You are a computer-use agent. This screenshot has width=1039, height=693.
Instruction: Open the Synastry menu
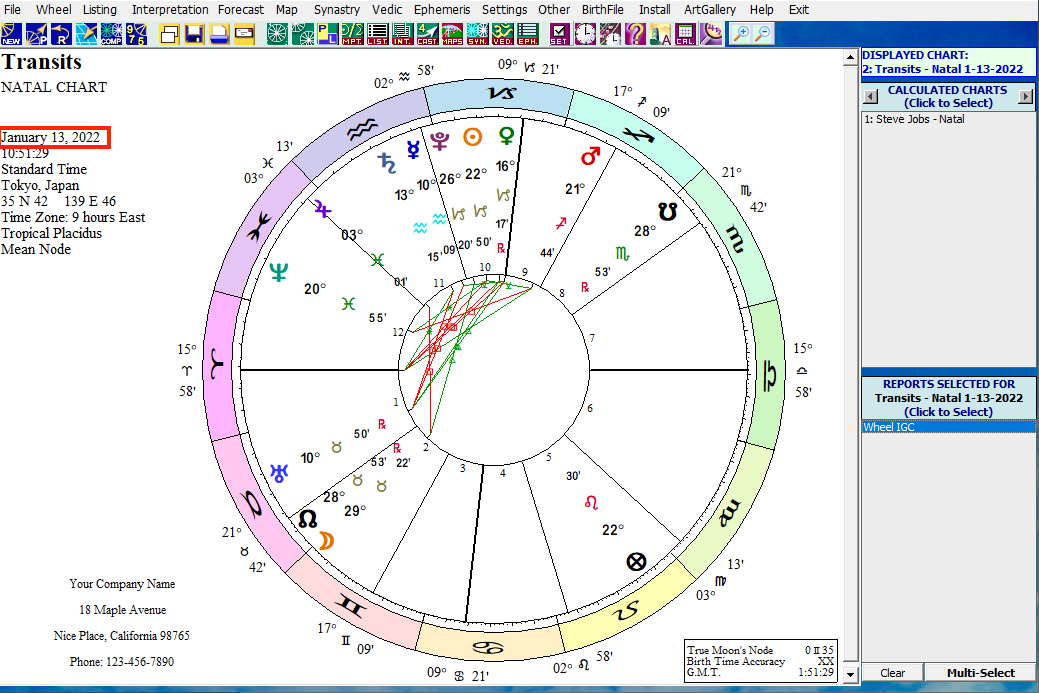pyautogui.click(x=337, y=10)
